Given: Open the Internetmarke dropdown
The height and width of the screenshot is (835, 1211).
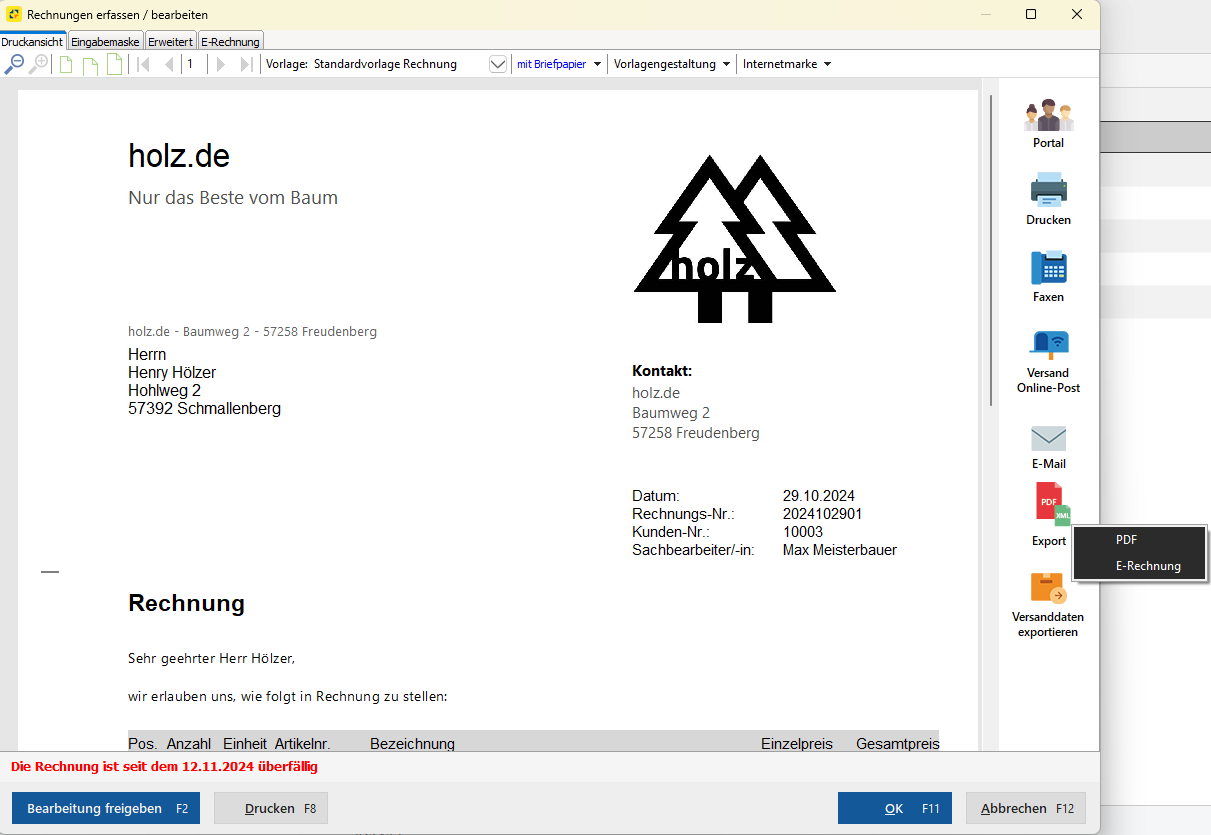Looking at the screenshot, I should click(785, 63).
